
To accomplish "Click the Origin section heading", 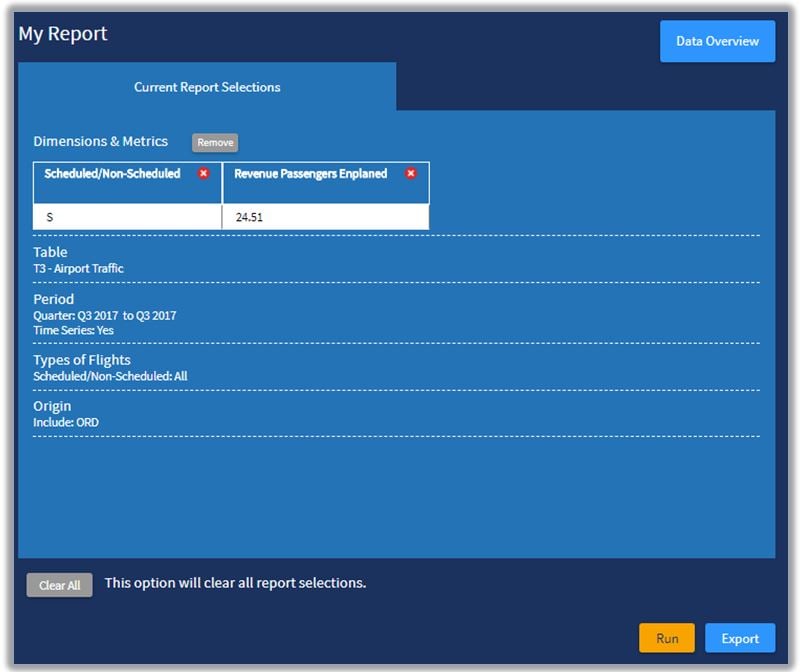I will coord(52,406).
